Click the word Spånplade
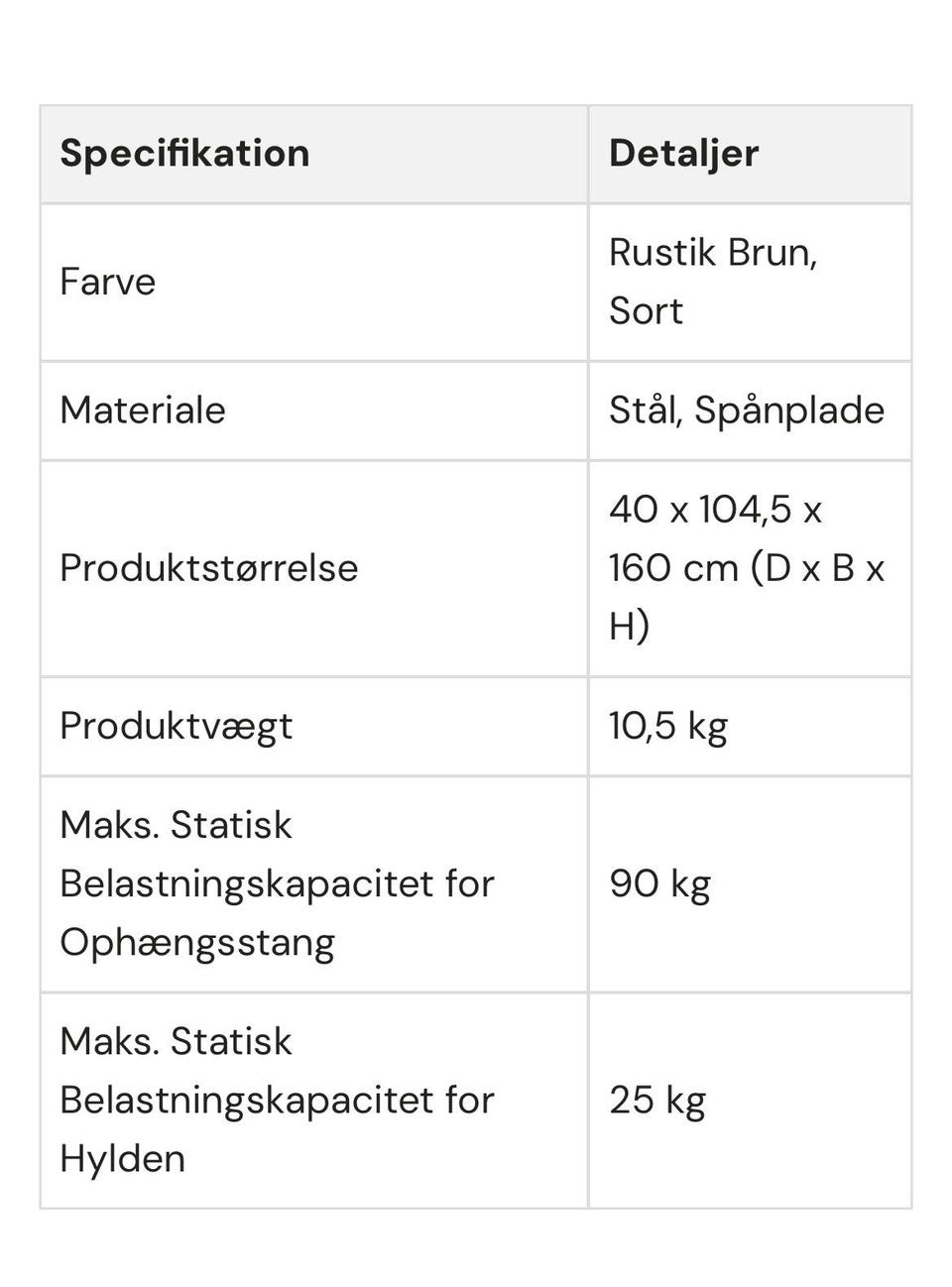The width and height of the screenshot is (952, 1287). pos(789,410)
